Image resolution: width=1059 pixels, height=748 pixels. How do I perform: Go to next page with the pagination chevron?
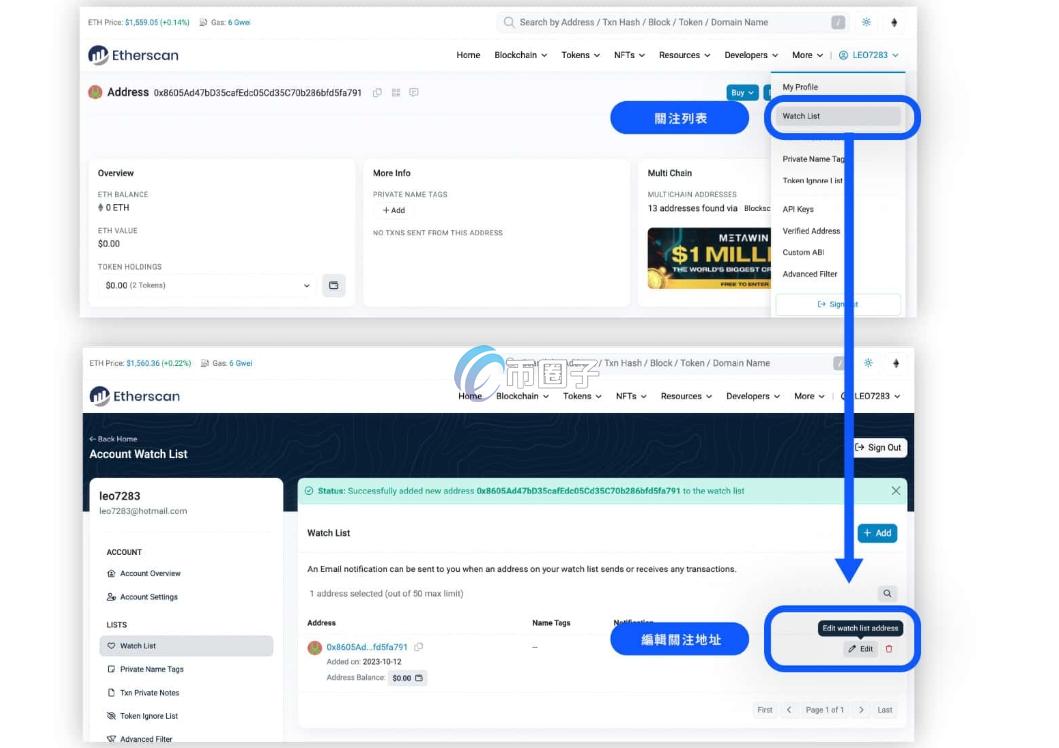(861, 710)
